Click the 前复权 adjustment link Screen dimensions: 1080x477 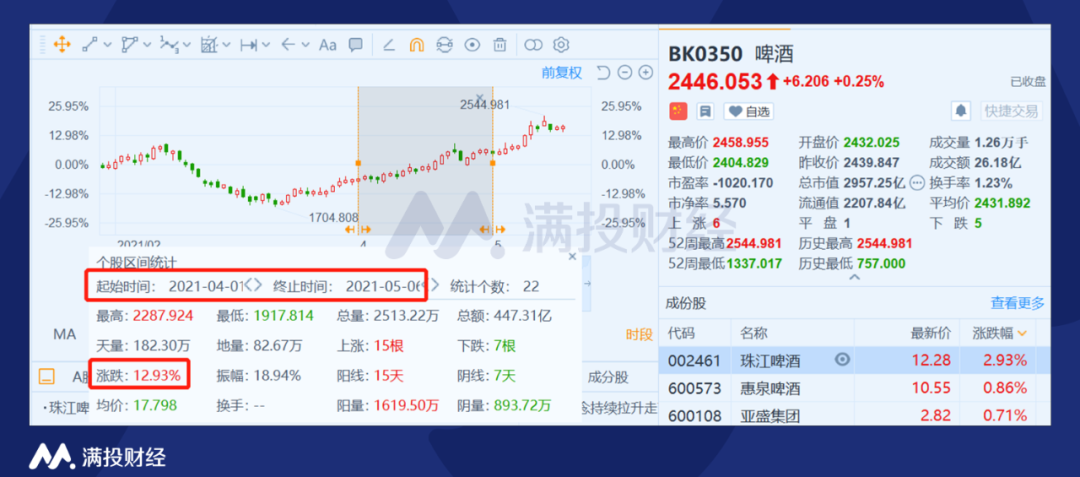point(562,73)
